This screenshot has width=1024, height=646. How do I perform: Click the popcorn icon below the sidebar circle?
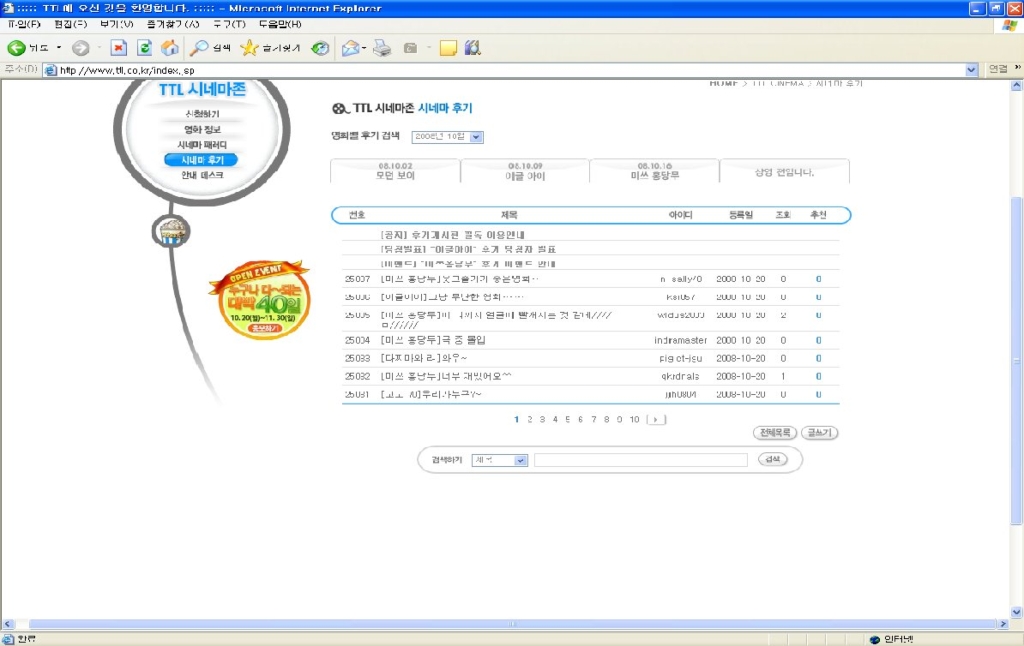(172, 231)
